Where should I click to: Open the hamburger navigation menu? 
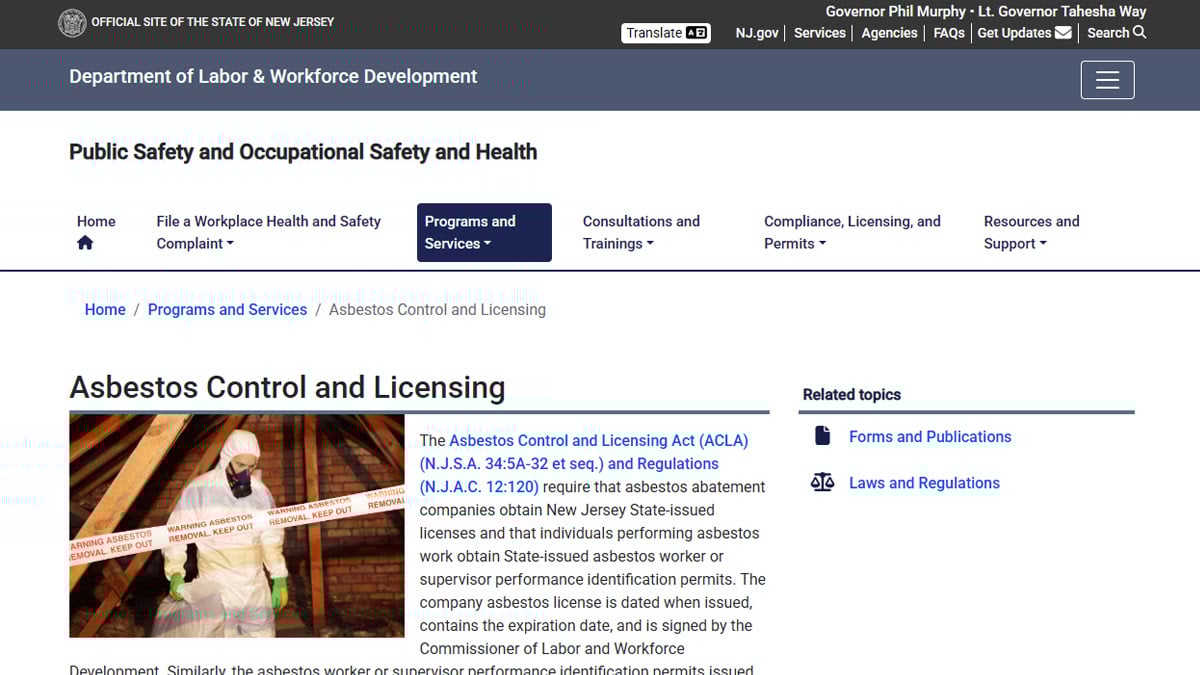pyautogui.click(x=1107, y=80)
